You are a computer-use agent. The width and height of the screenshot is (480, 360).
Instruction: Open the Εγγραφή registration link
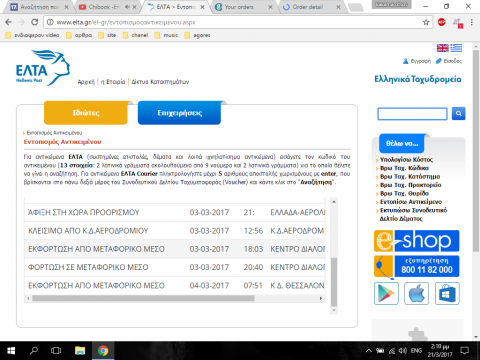(417, 61)
